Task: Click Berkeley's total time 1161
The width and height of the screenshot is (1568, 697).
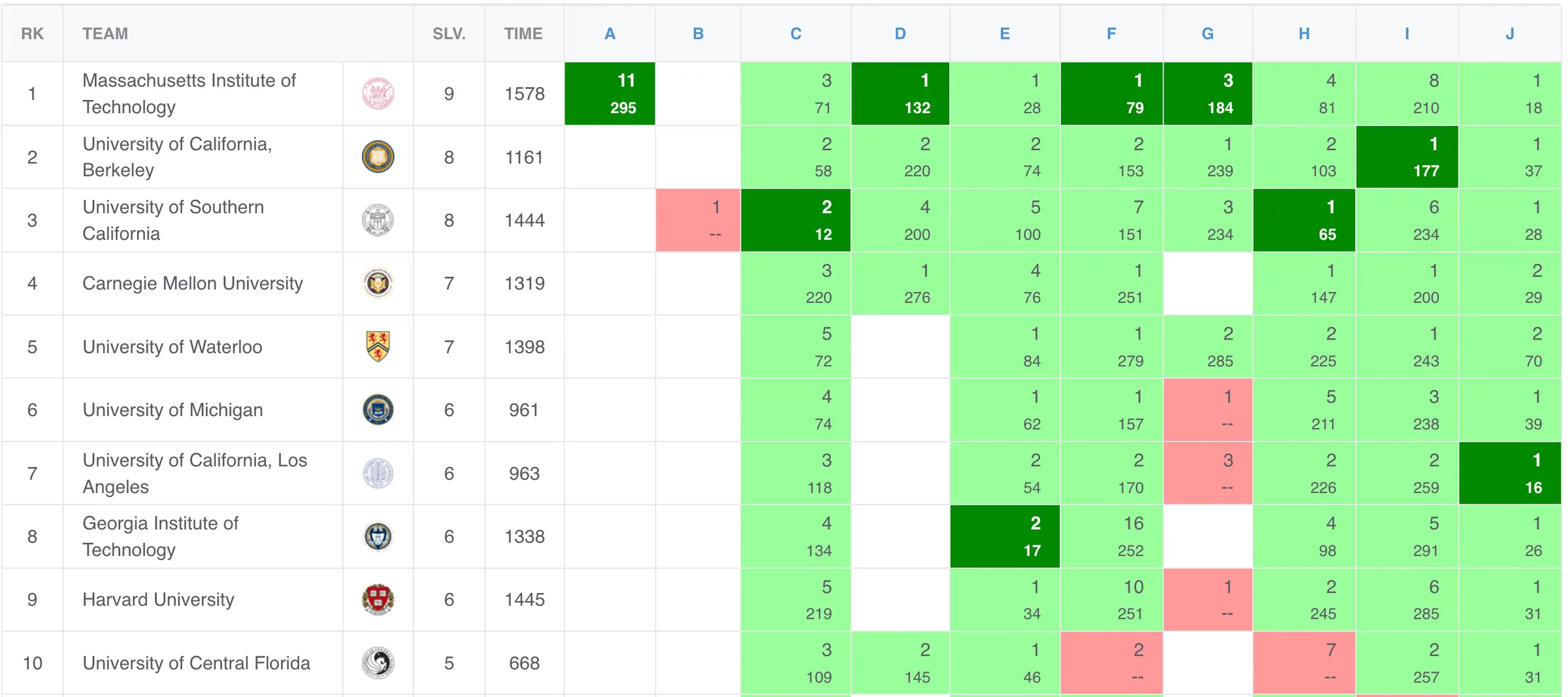Action: (525, 157)
